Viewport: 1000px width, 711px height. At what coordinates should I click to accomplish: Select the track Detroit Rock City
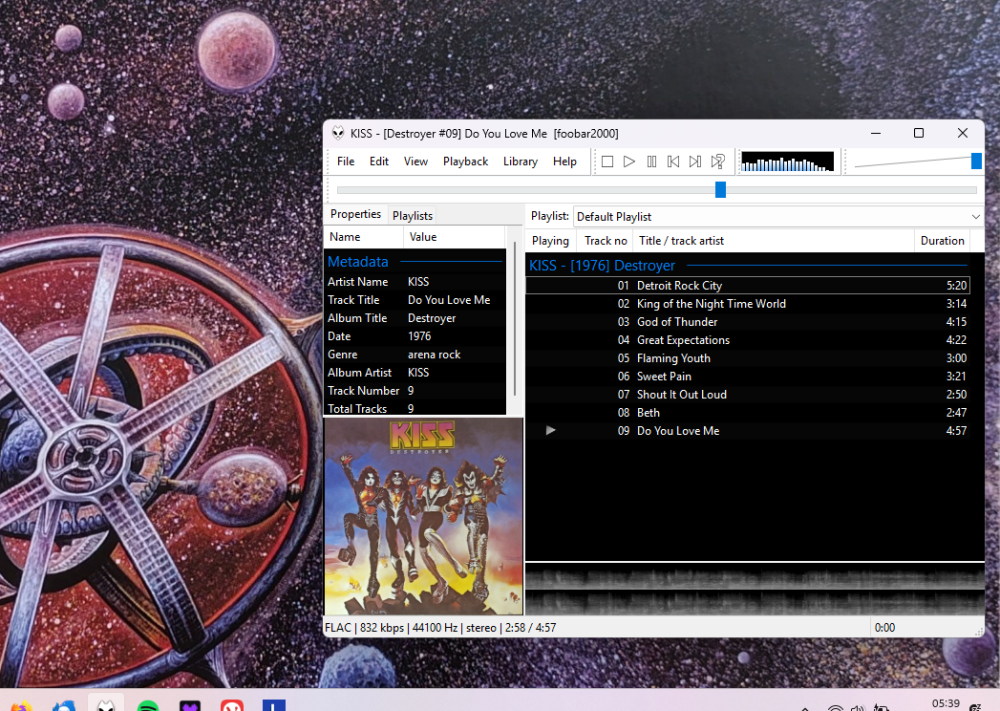coord(679,285)
